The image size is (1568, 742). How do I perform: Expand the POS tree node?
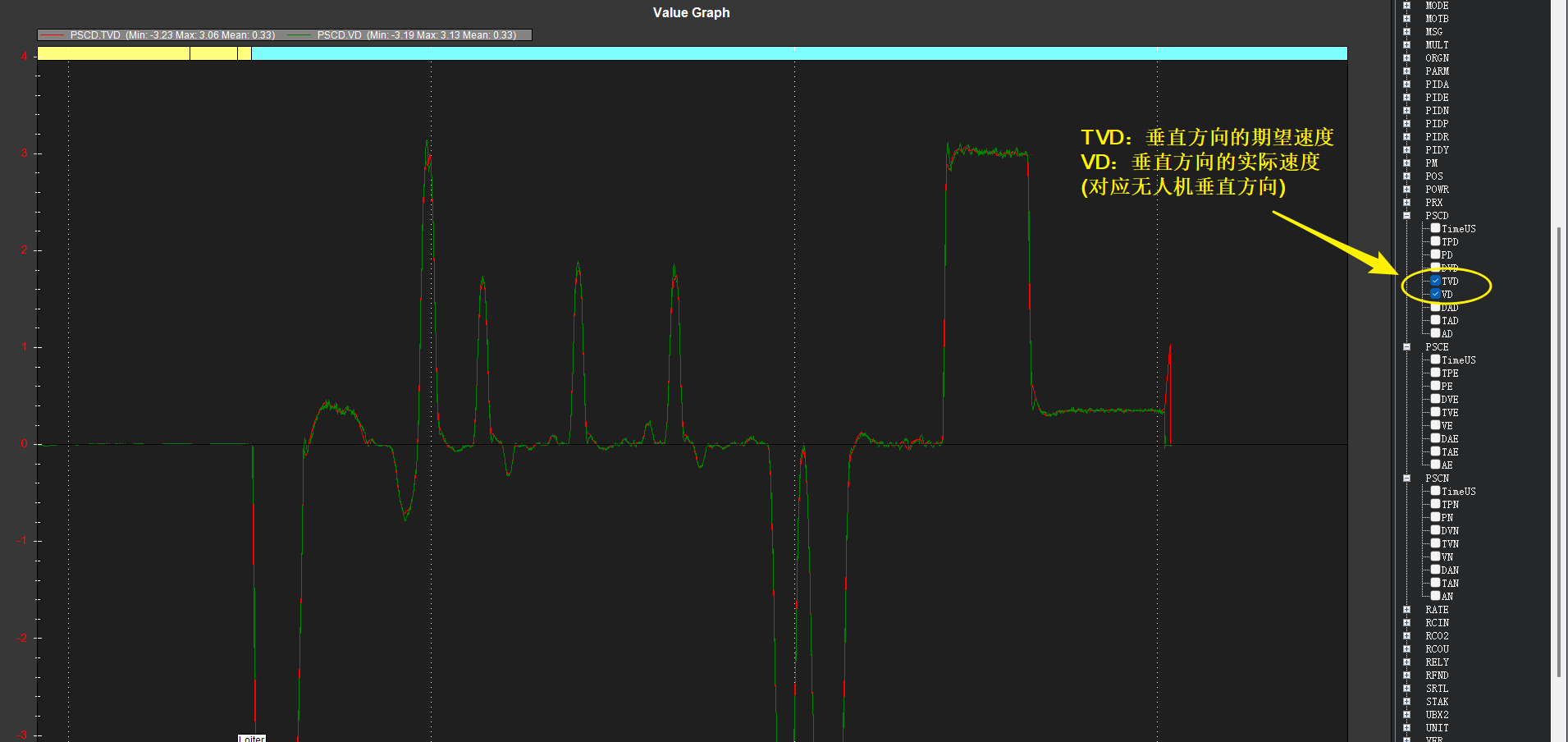(1406, 176)
